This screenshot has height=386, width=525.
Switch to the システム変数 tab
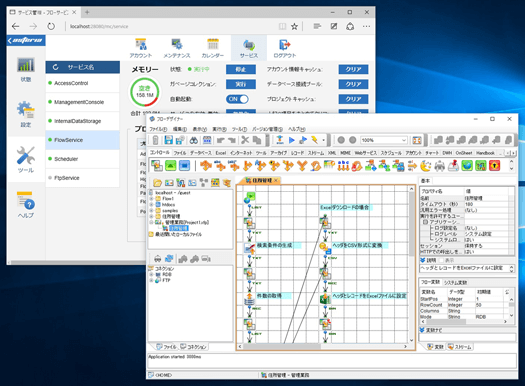coord(456,283)
